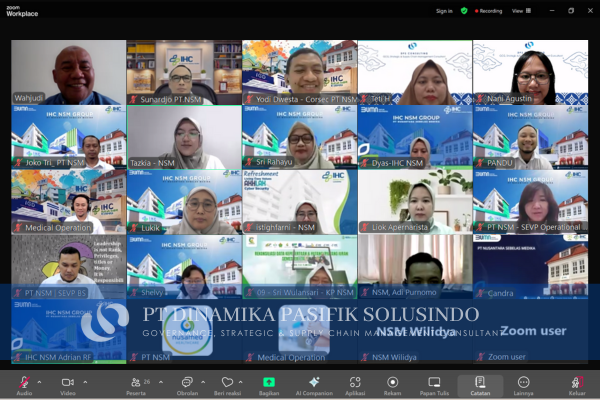
Task: Toggle recording with the Rekam button
Action: (x=392, y=382)
